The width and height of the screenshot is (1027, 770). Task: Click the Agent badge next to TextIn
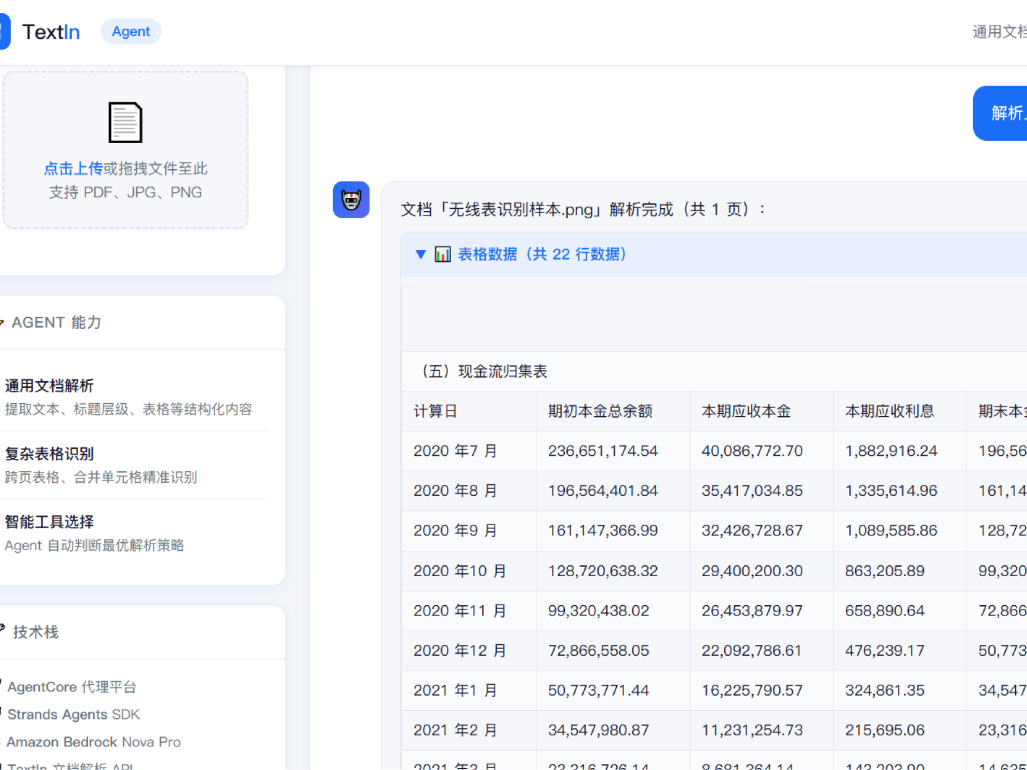[x=131, y=32]
